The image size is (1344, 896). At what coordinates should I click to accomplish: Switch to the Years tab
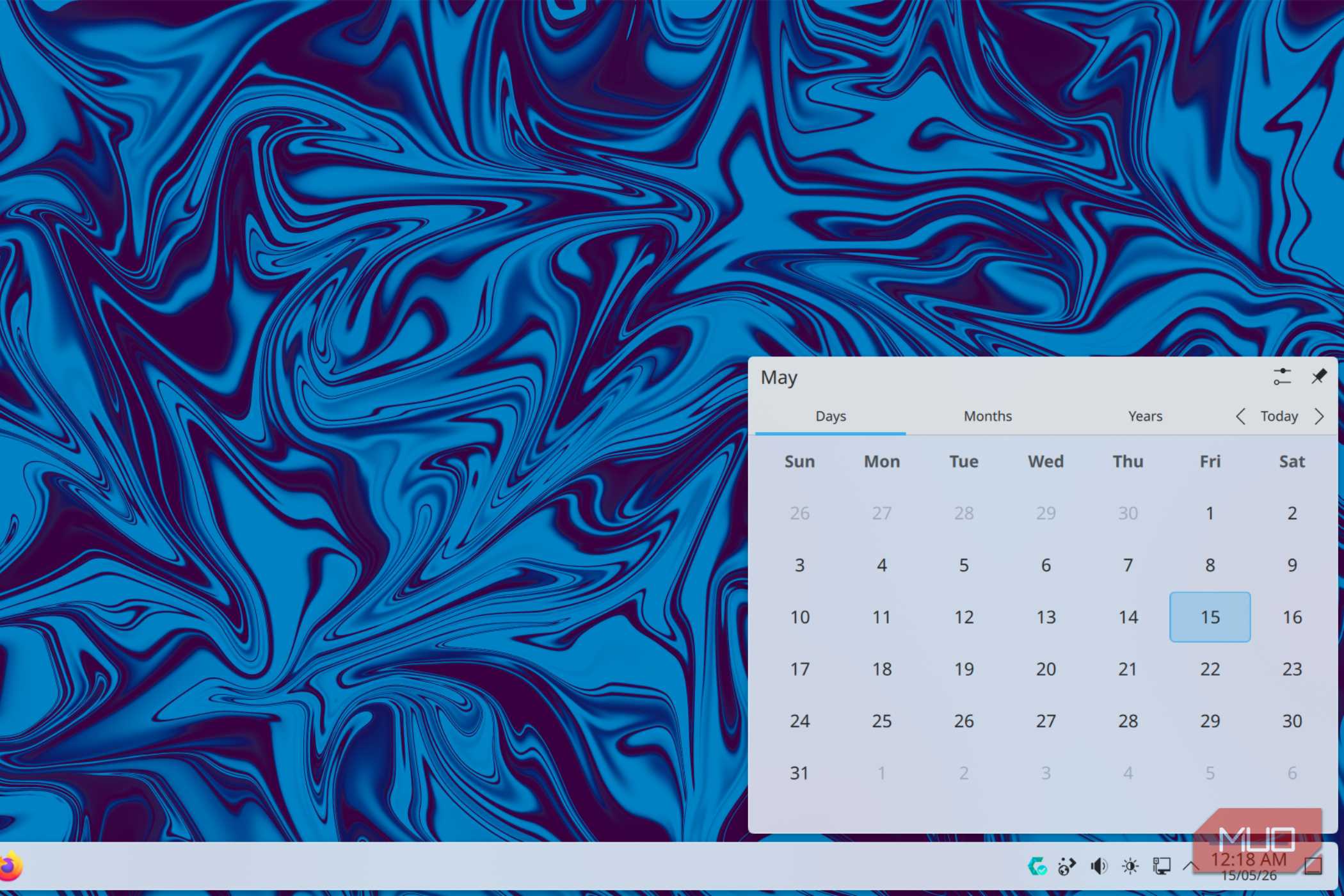[x=1145, y=417]
